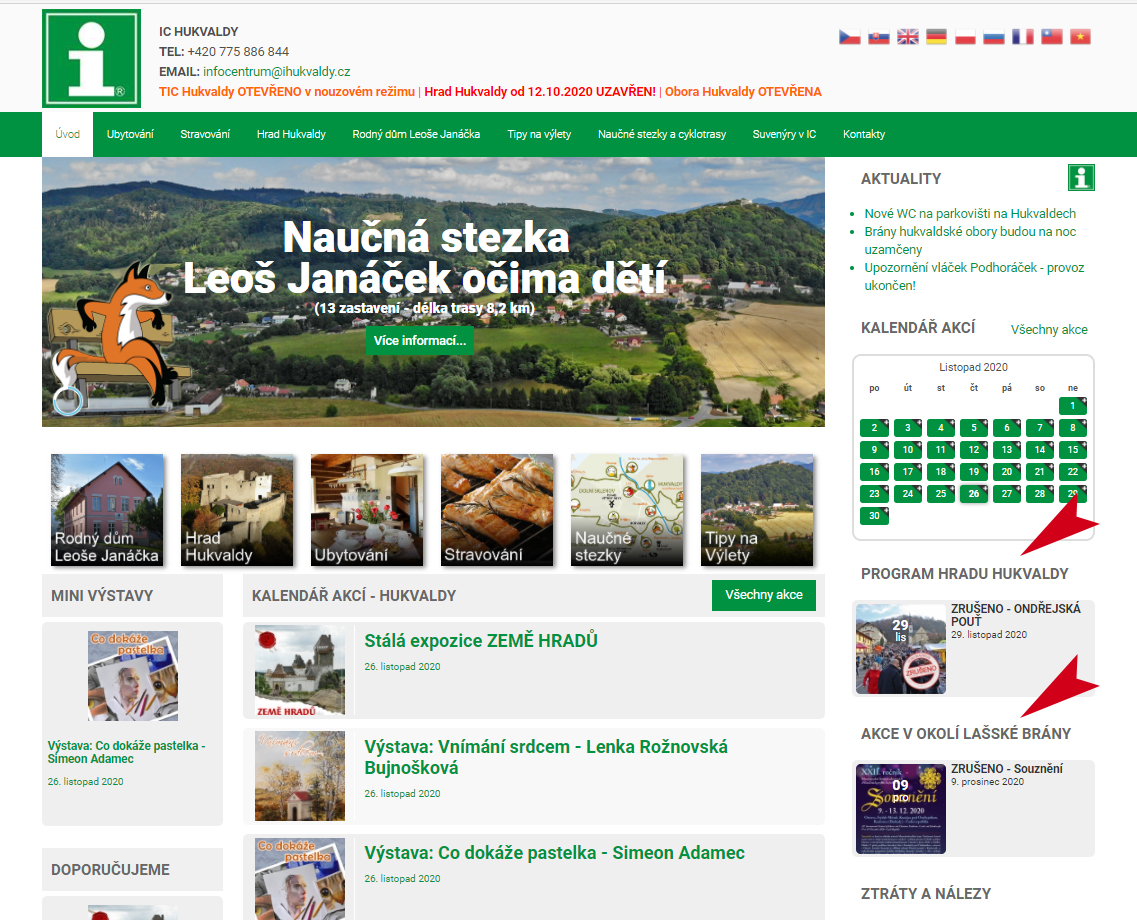Select the Vietnamese flag language
Viewport: 1137px width, 920px height.
(x=1080, y=36)
